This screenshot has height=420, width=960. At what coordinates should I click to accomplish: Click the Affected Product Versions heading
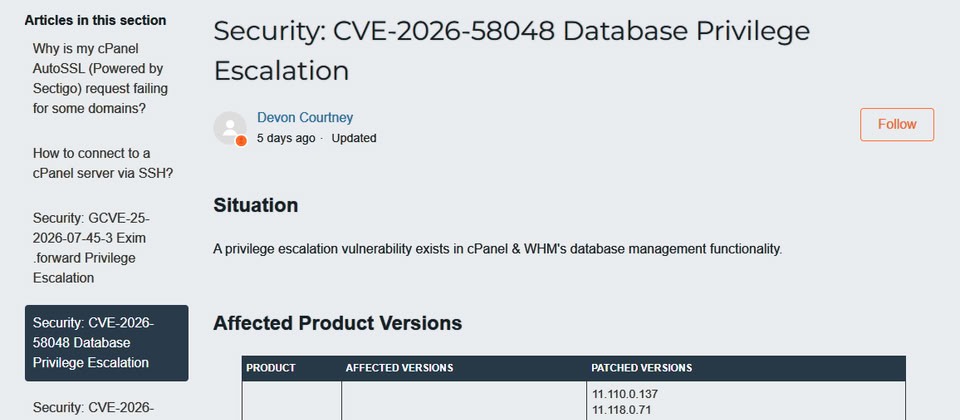point(337,323)
